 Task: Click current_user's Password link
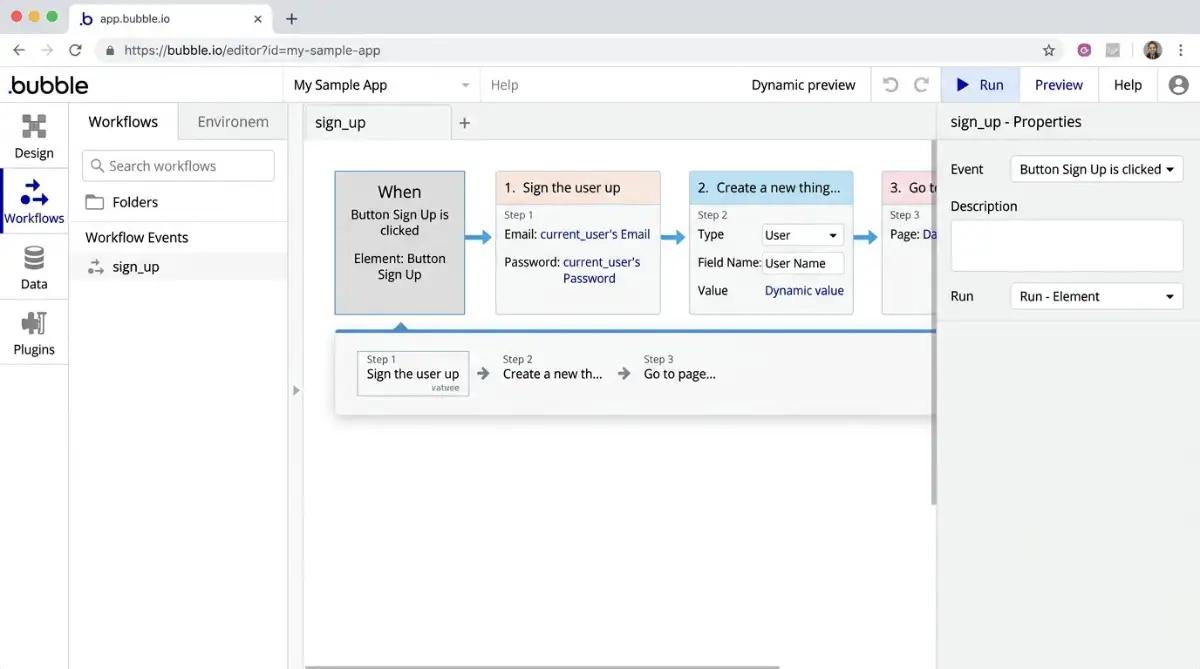click(x=600, y=270)
